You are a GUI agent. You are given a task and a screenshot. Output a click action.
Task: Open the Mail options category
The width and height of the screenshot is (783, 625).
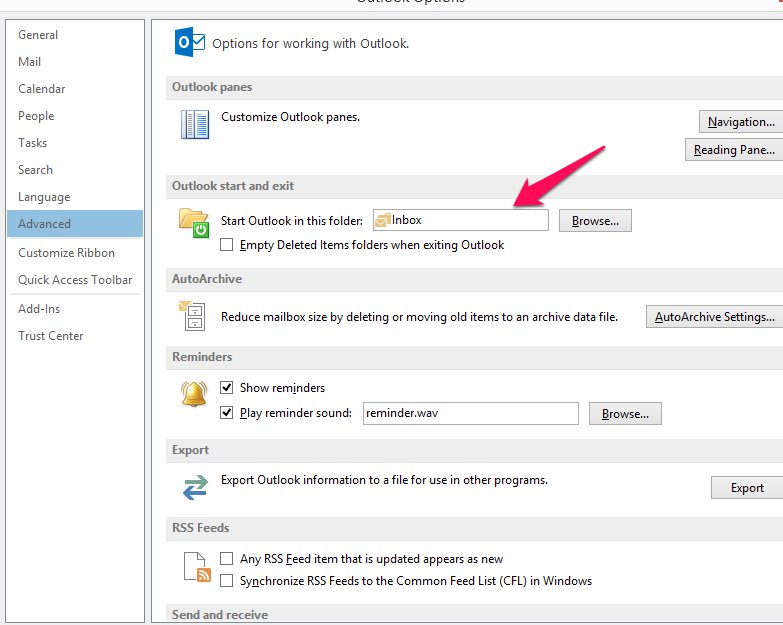coord(75,62)
